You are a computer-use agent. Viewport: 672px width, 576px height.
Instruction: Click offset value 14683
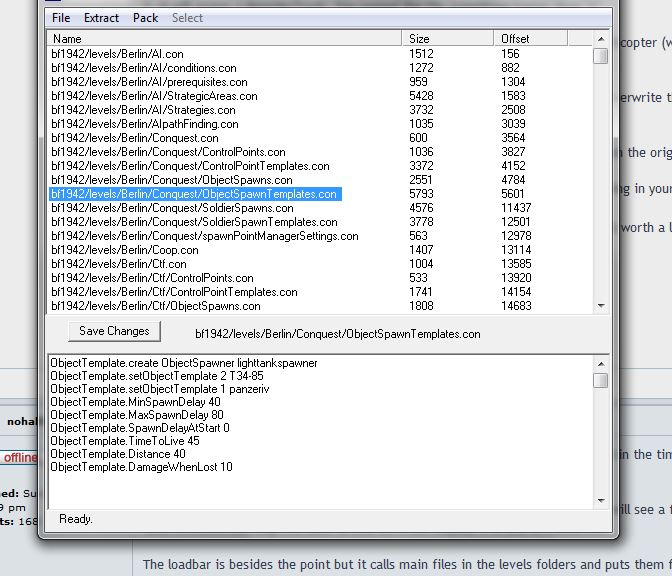click(516, 306)
